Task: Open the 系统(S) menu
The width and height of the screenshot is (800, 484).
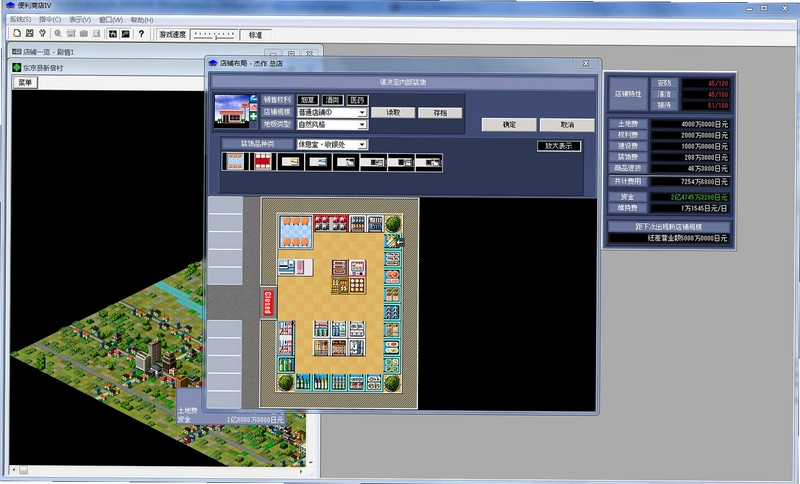Action: pyautogui.click(x=20, y=19)
